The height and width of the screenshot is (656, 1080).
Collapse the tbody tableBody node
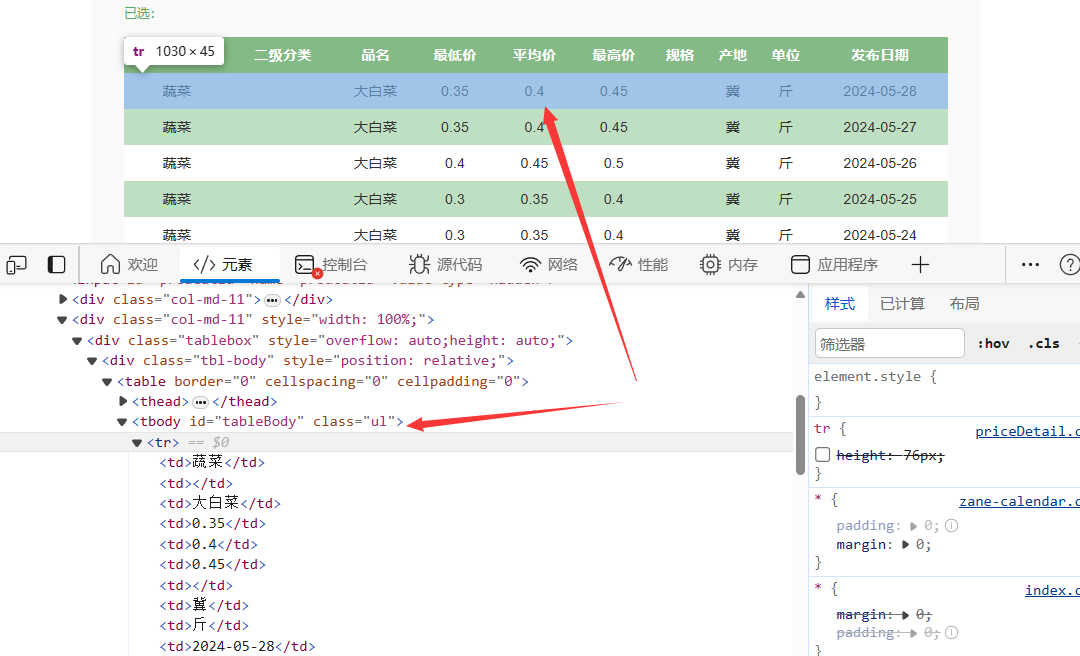pos(123,422)
